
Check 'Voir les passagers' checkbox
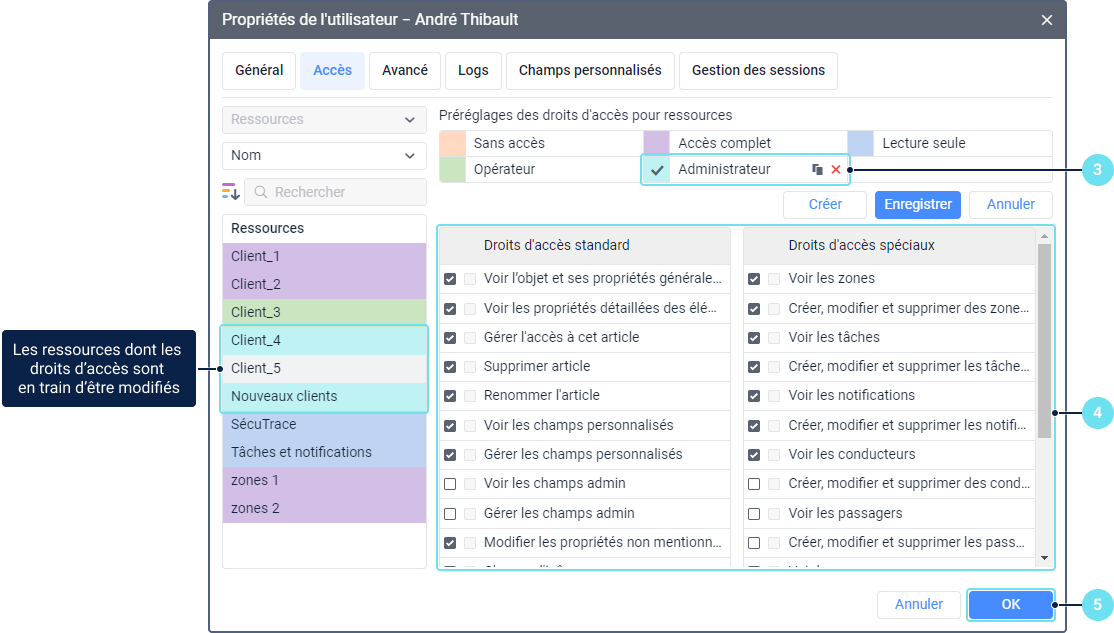click(x=754, y=514)
